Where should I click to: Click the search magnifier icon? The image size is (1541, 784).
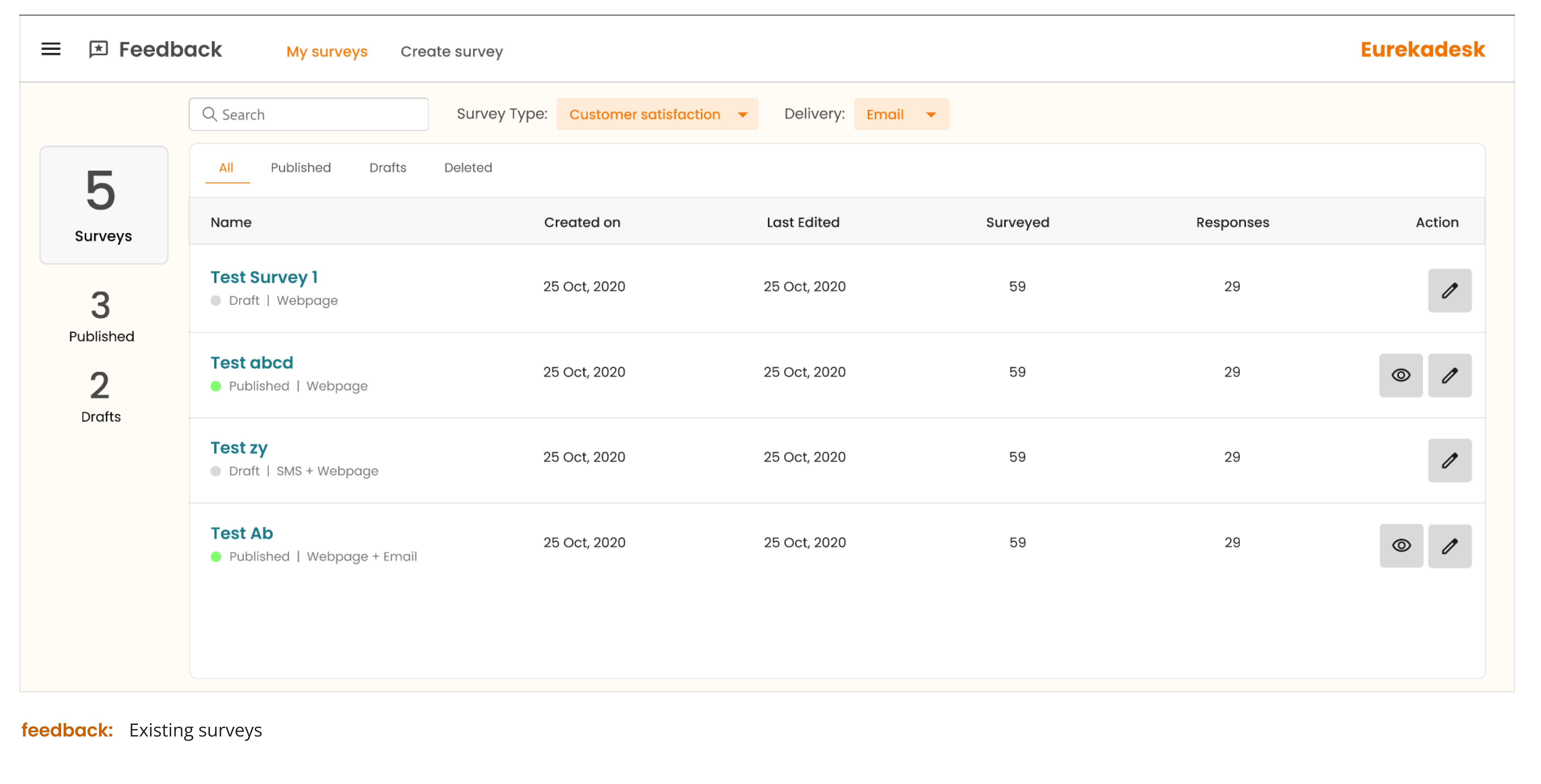pos(209,114)
